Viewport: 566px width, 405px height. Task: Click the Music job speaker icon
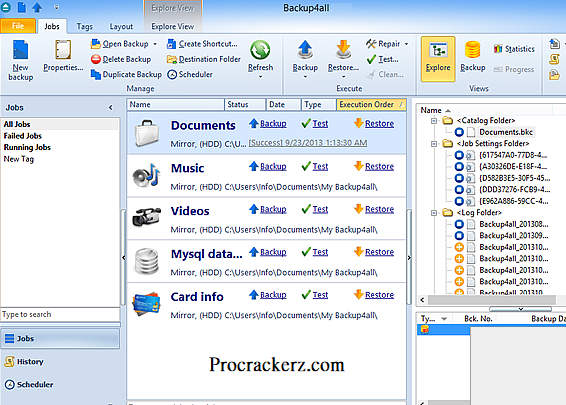[146, 176]
